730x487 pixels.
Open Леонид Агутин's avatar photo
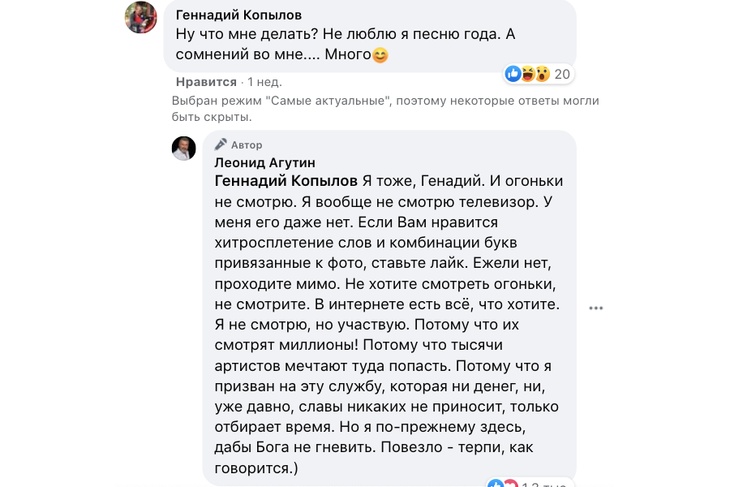click(184, 149)
